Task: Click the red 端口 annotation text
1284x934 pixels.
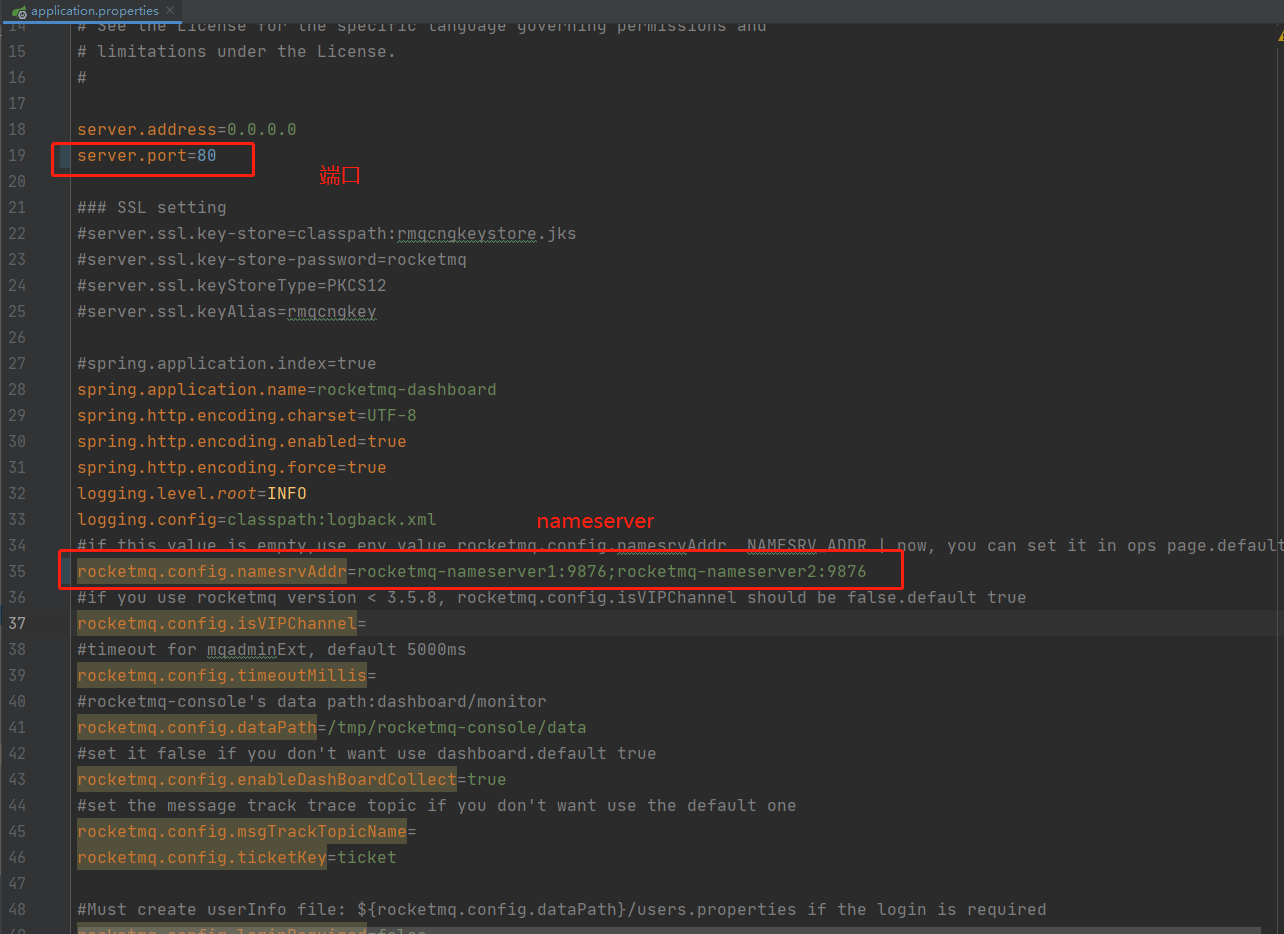Action: point(340,175)
